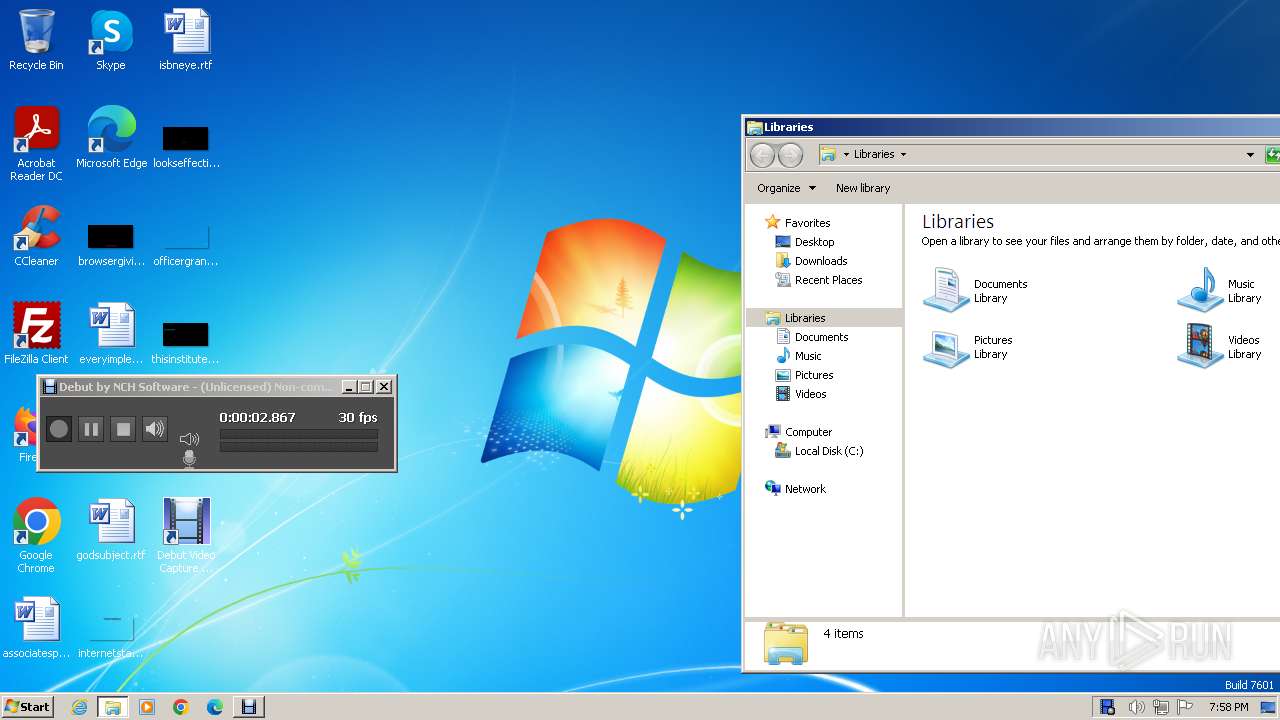Select the Skype desktop shortcut

111,40
